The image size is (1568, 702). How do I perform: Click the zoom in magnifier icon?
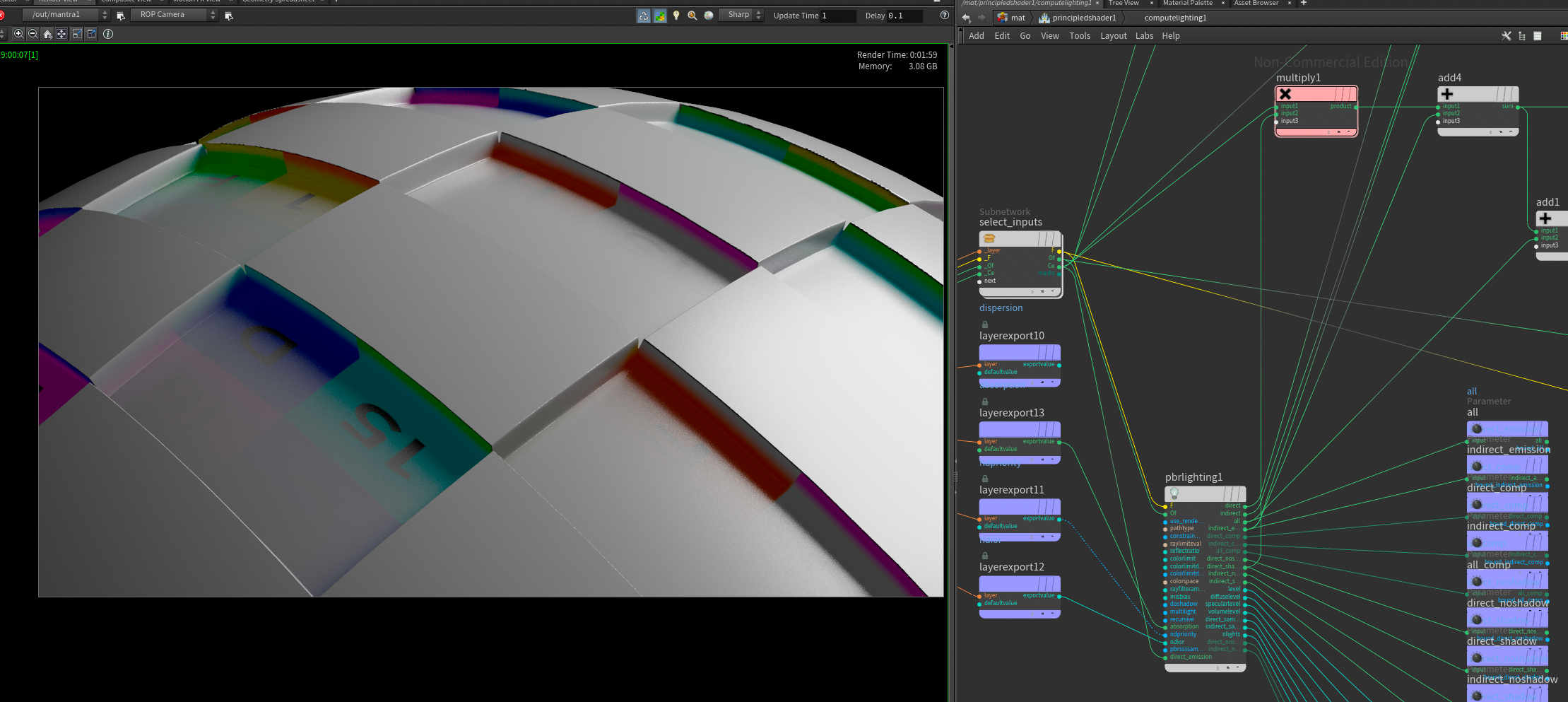19,34
